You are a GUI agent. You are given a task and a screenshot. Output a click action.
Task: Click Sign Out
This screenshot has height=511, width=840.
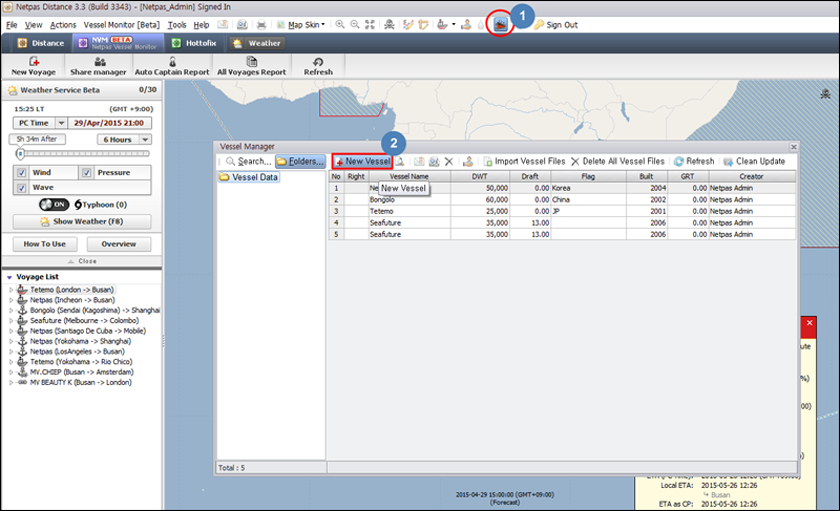tap(556, 25)
